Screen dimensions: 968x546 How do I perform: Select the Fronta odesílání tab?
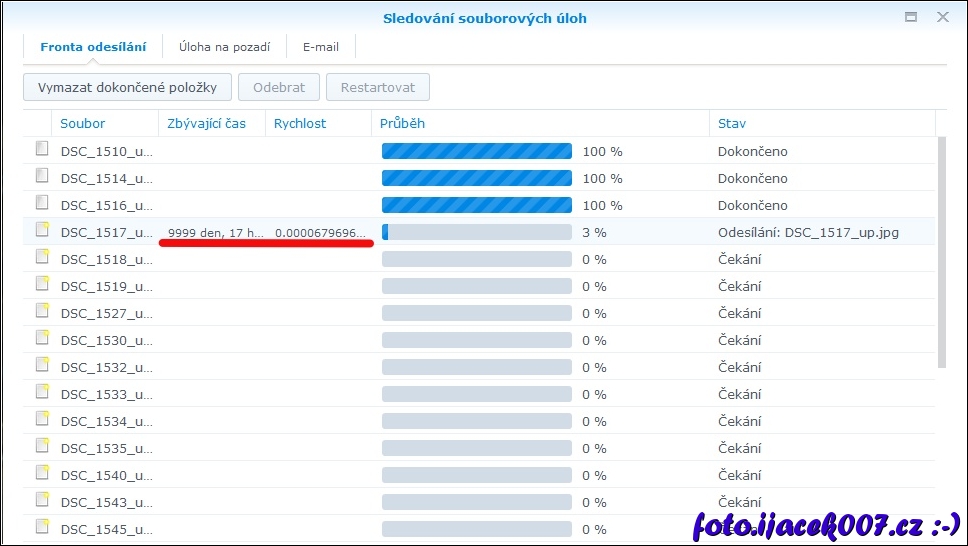93,46
